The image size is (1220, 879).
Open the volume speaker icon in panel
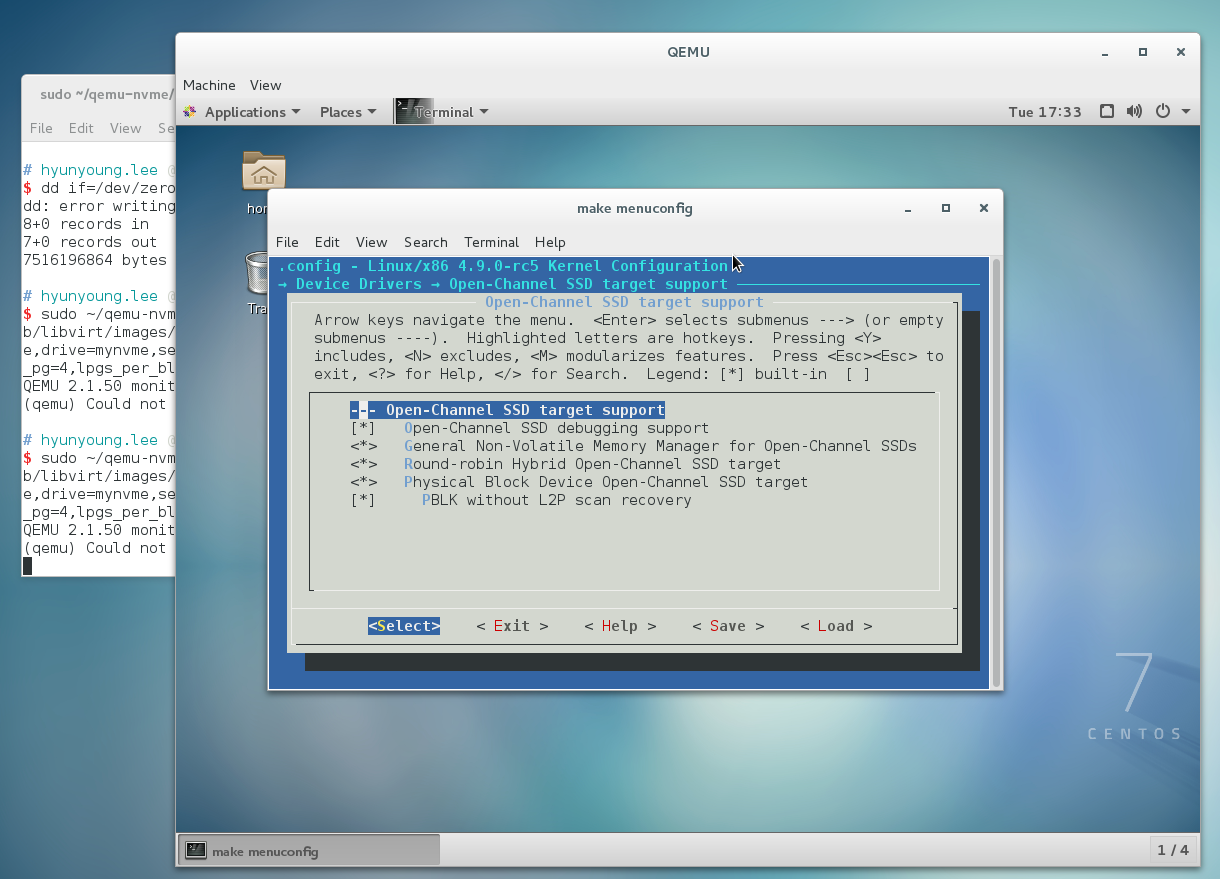coord(1134,112)
